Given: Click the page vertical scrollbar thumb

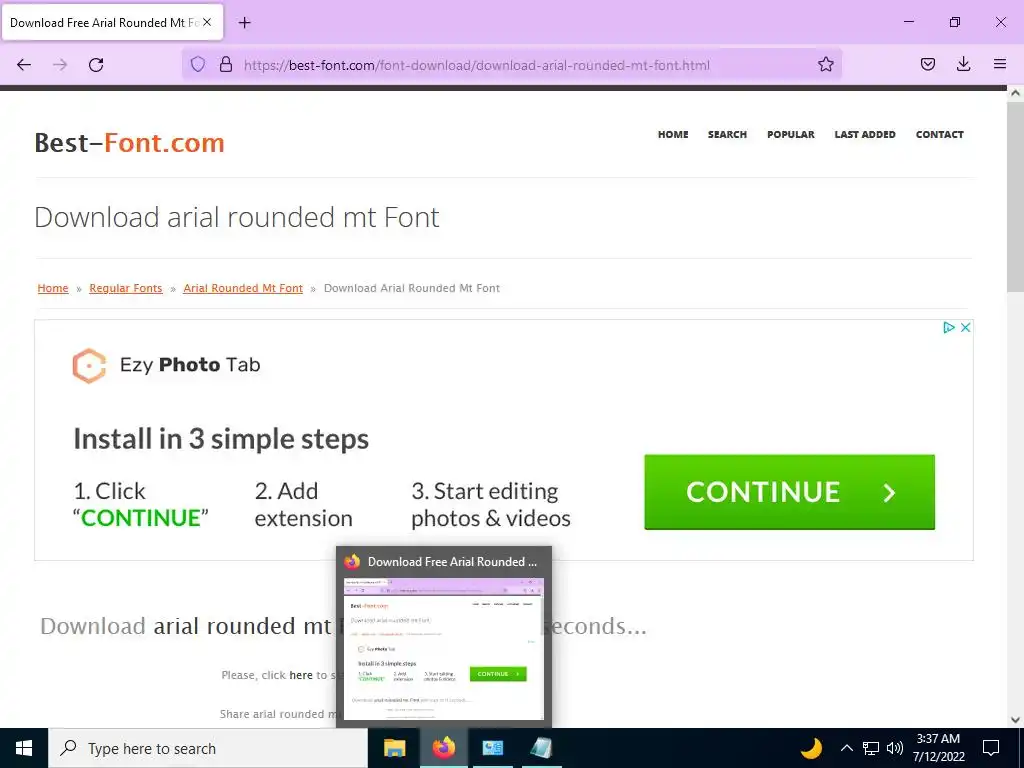Looking at the screenshot, I should tap(1015, 198).
